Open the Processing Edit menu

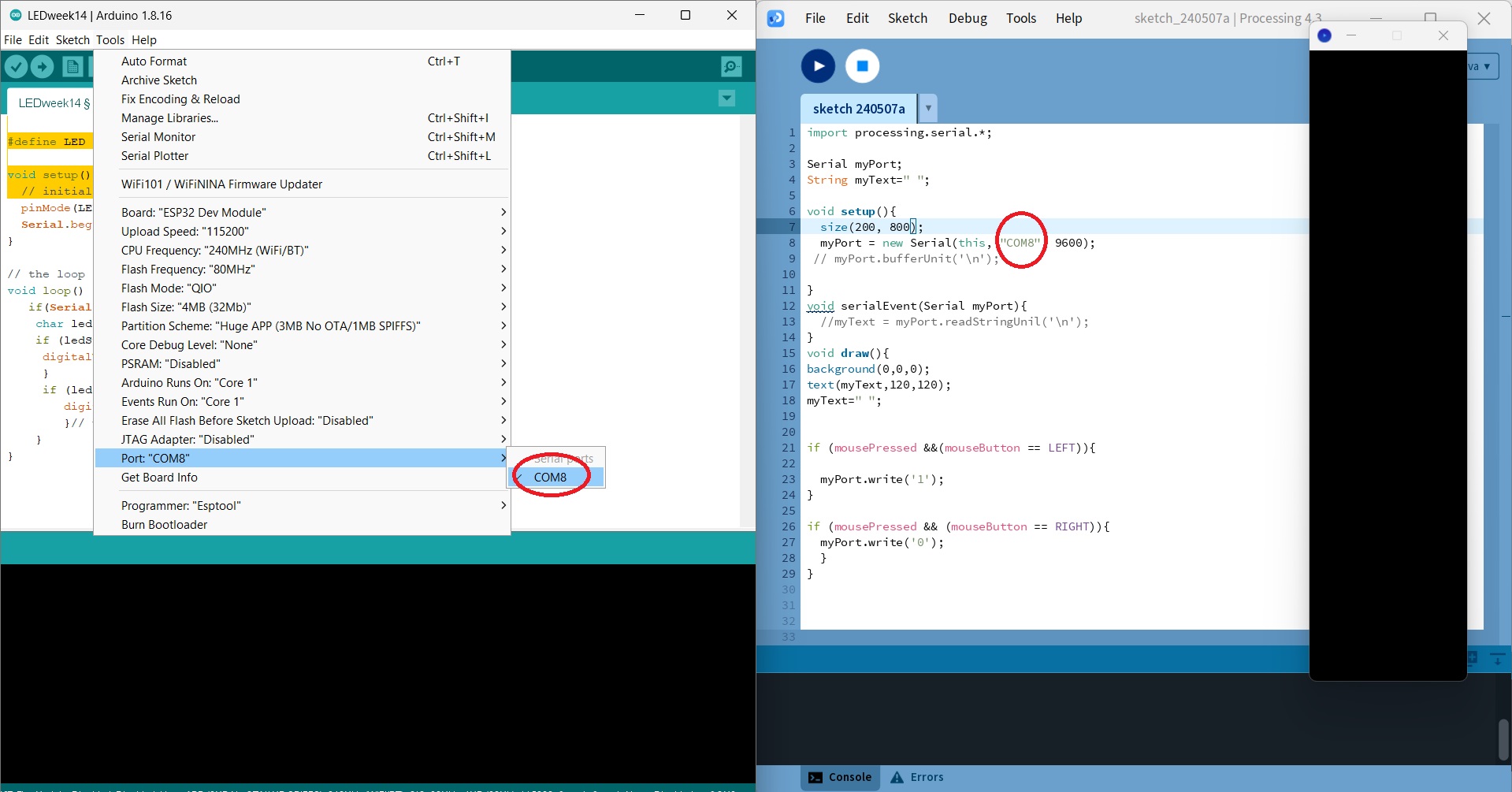pos(857,18)
